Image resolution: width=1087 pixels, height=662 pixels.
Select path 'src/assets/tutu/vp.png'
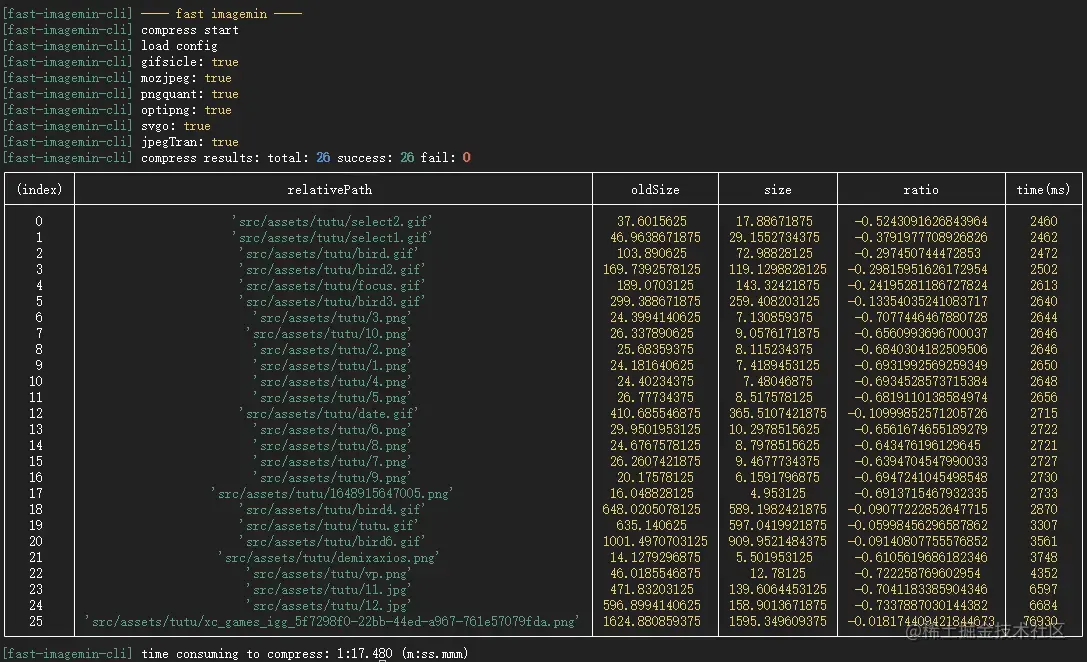coord(329,573)
